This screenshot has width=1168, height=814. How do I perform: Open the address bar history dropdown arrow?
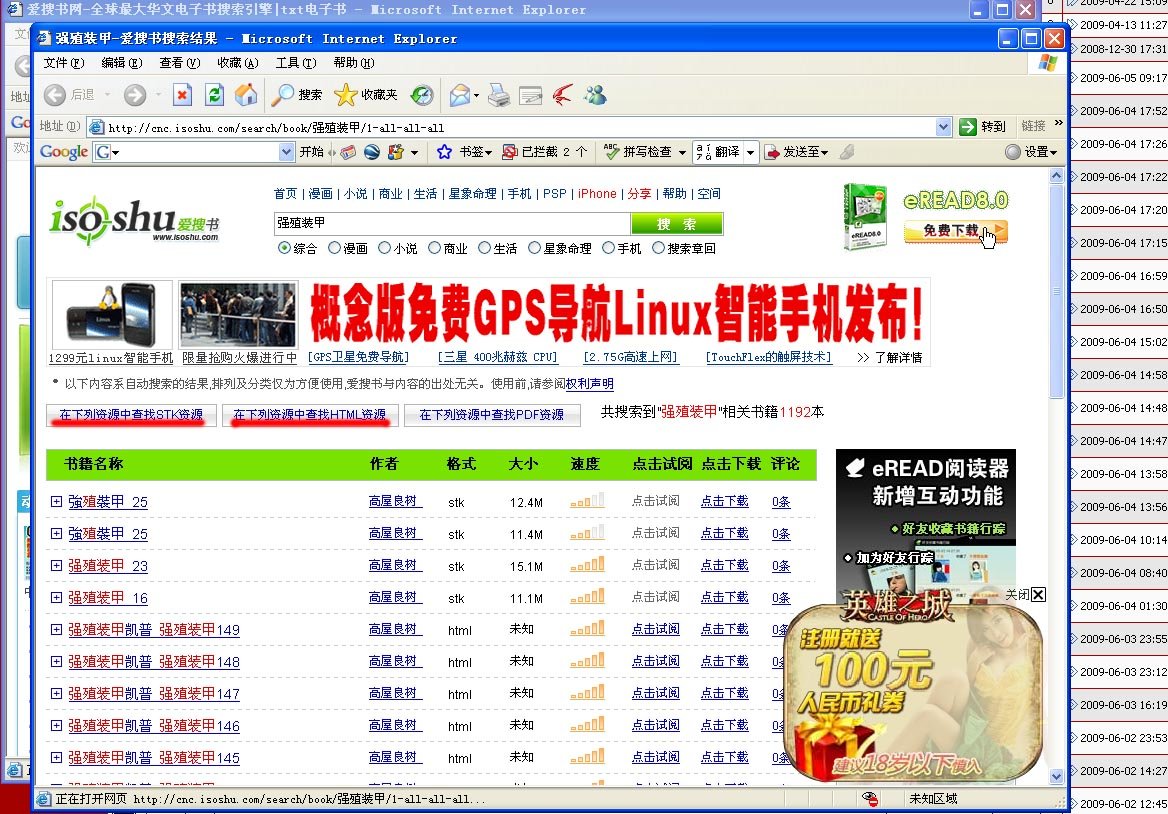pos(944,127)
